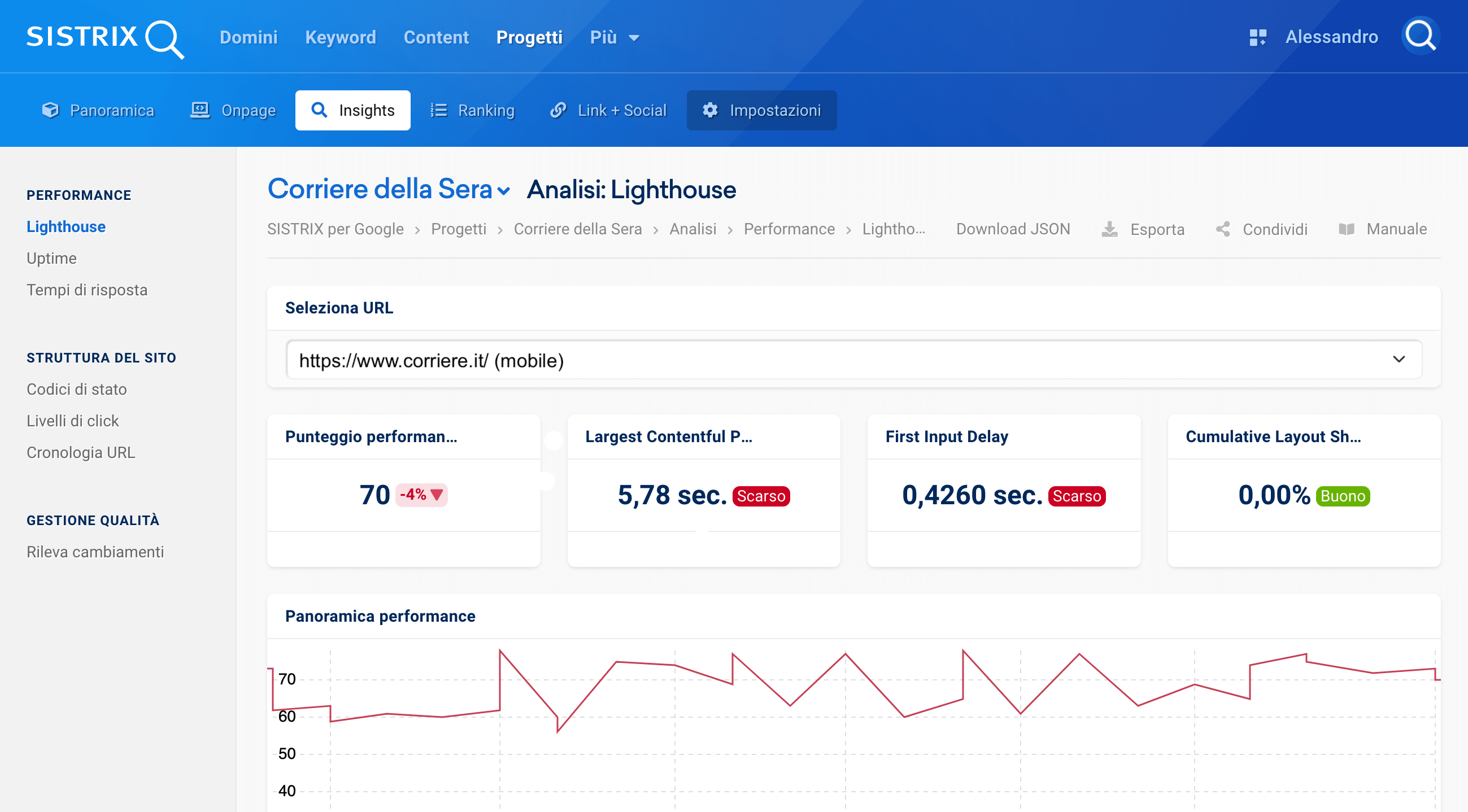This screenshot has height=812, width=1468.
Task: Click the Ranking list icon tab
Action: click(472, 109)
